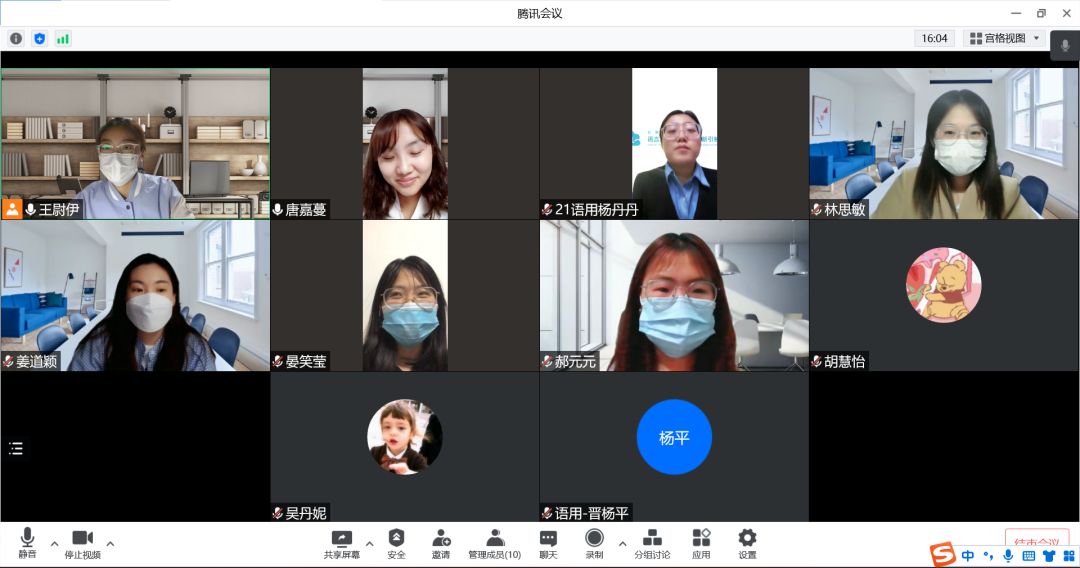Click the meeting info icon at top-left
The height and width of the screenshot is (568, 1080).
16,38
